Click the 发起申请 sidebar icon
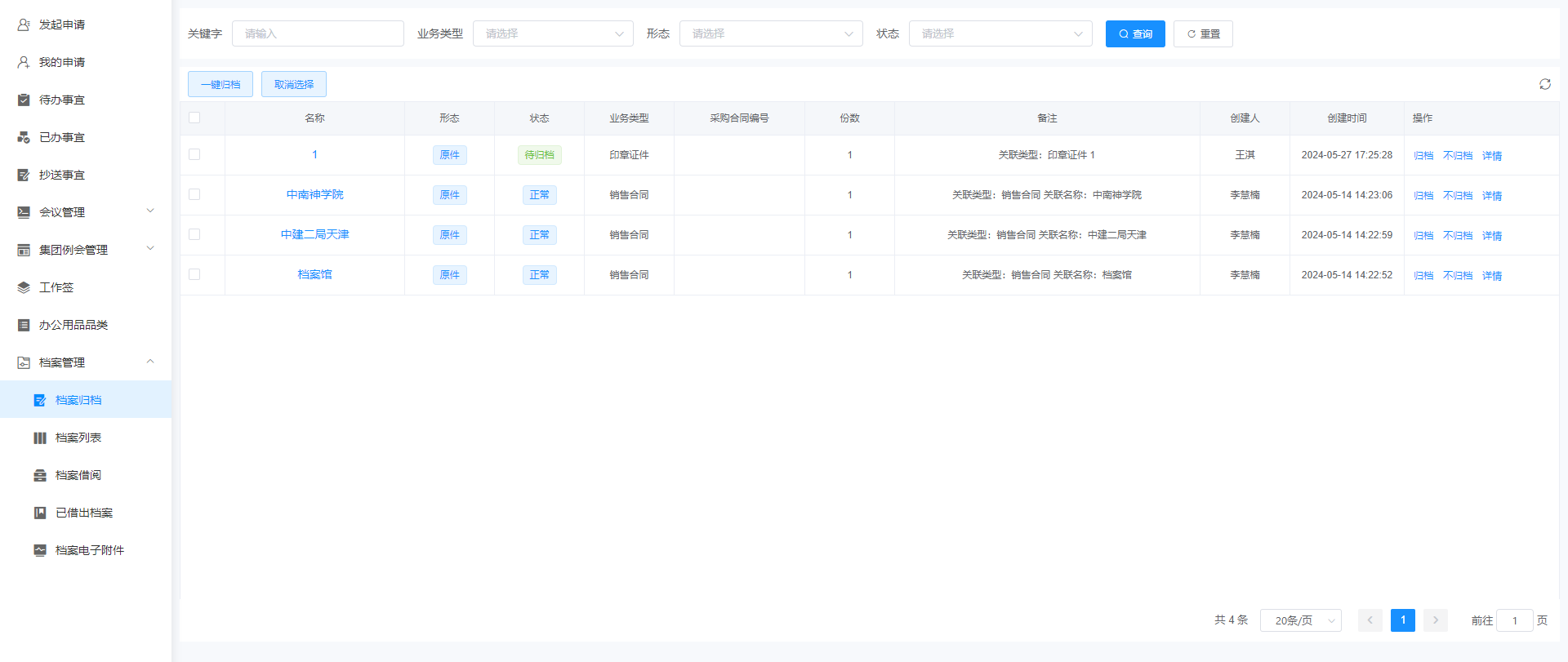The width and height of the screenshot is (1568, 662). [24, 24]
